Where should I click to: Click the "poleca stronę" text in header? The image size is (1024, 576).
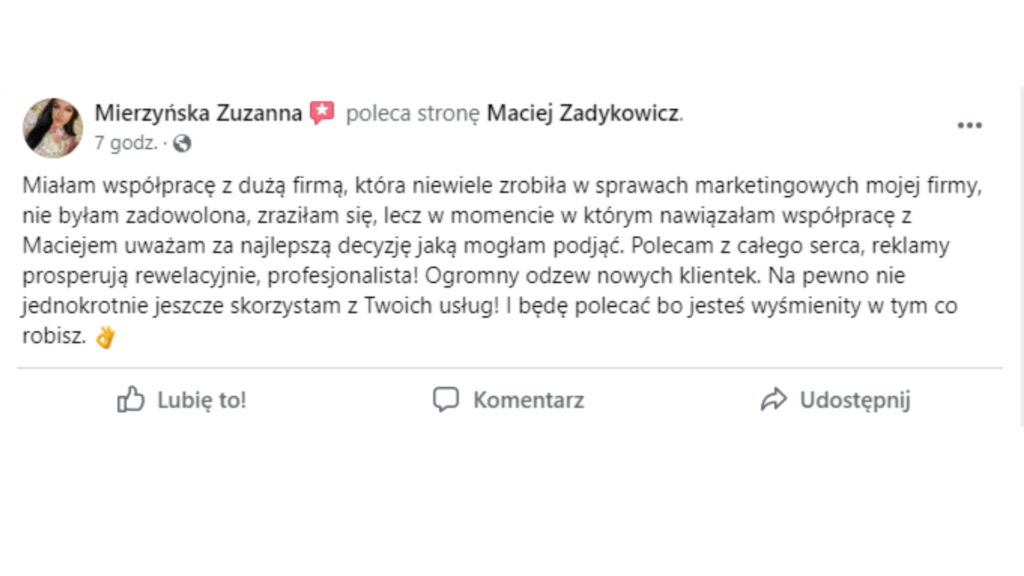coord(413,113)
